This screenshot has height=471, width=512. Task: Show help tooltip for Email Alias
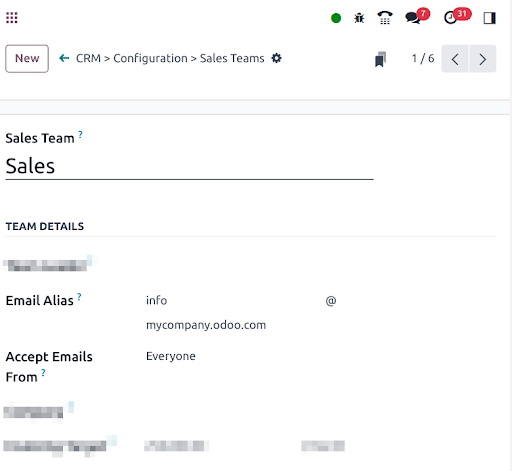pyautogui.click(x=79, y=297)
